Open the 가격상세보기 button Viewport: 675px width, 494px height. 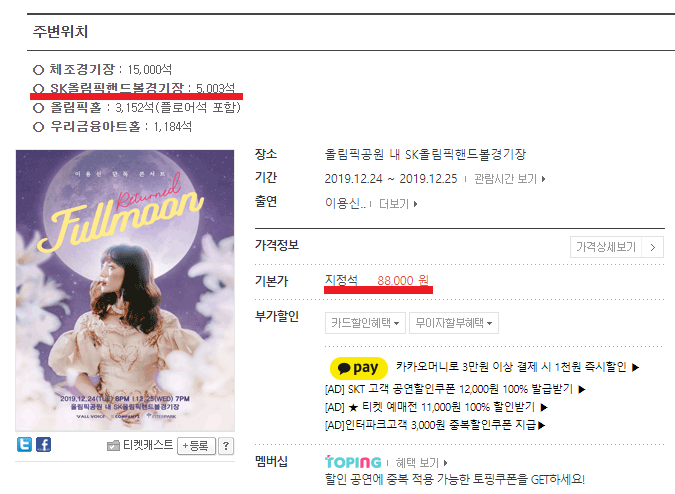point(616,247)
